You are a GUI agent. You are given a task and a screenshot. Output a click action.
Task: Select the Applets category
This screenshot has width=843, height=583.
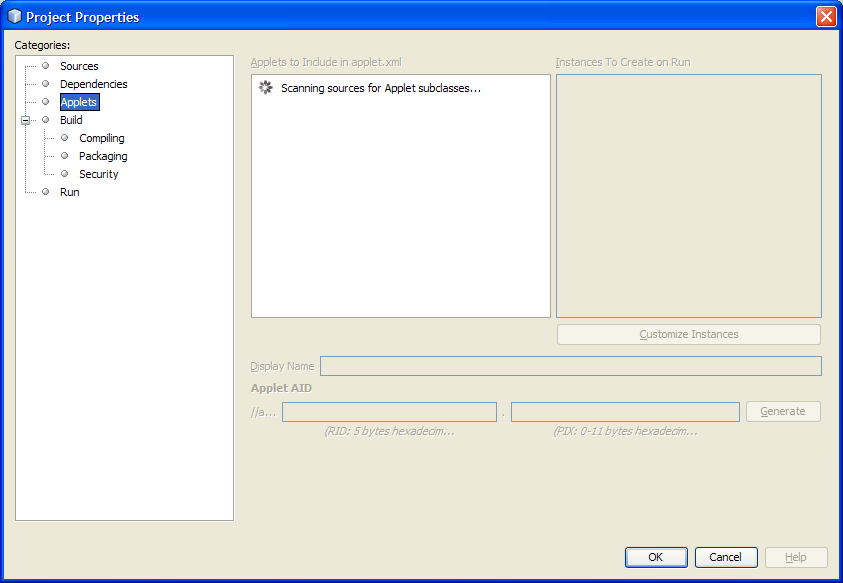pyautogui.click(x=79, y=102)
